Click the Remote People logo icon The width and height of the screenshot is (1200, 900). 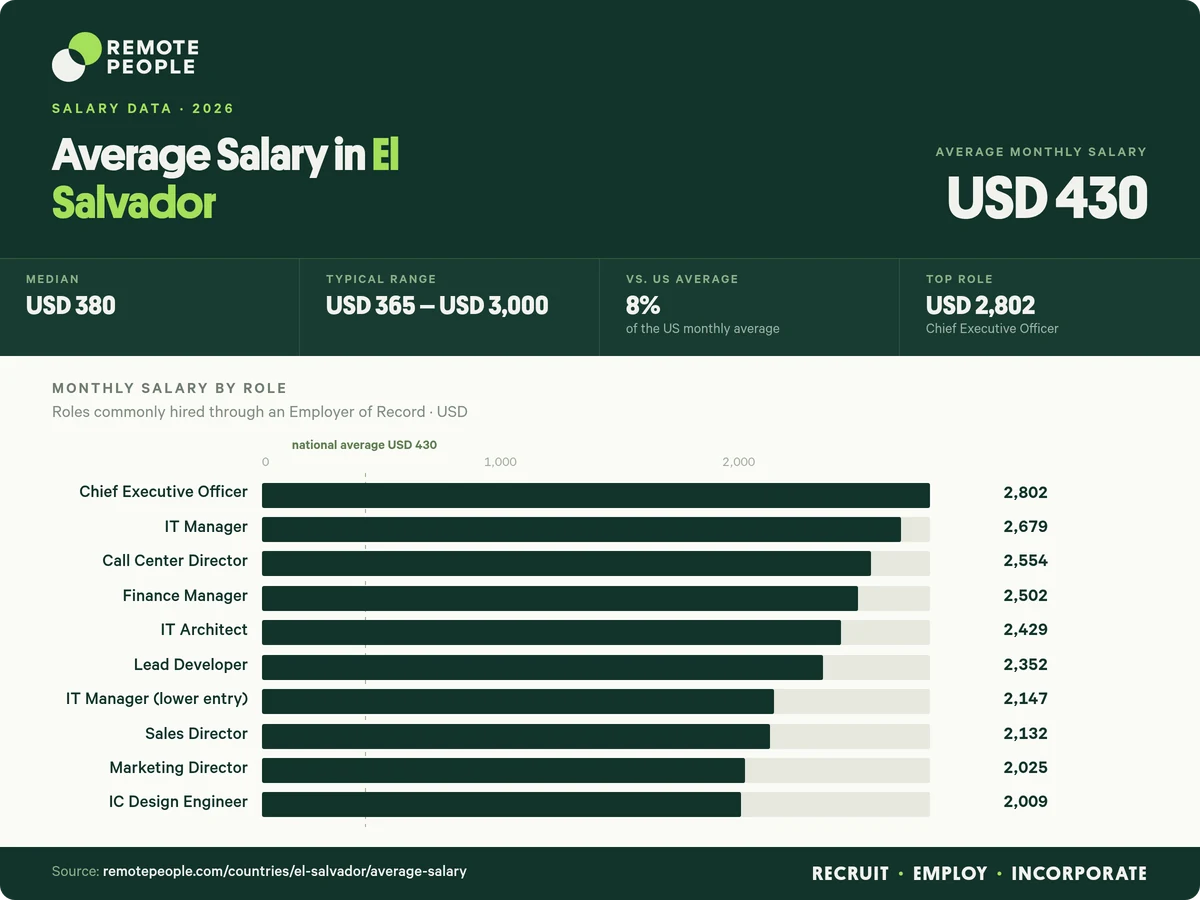coord(77,57)
